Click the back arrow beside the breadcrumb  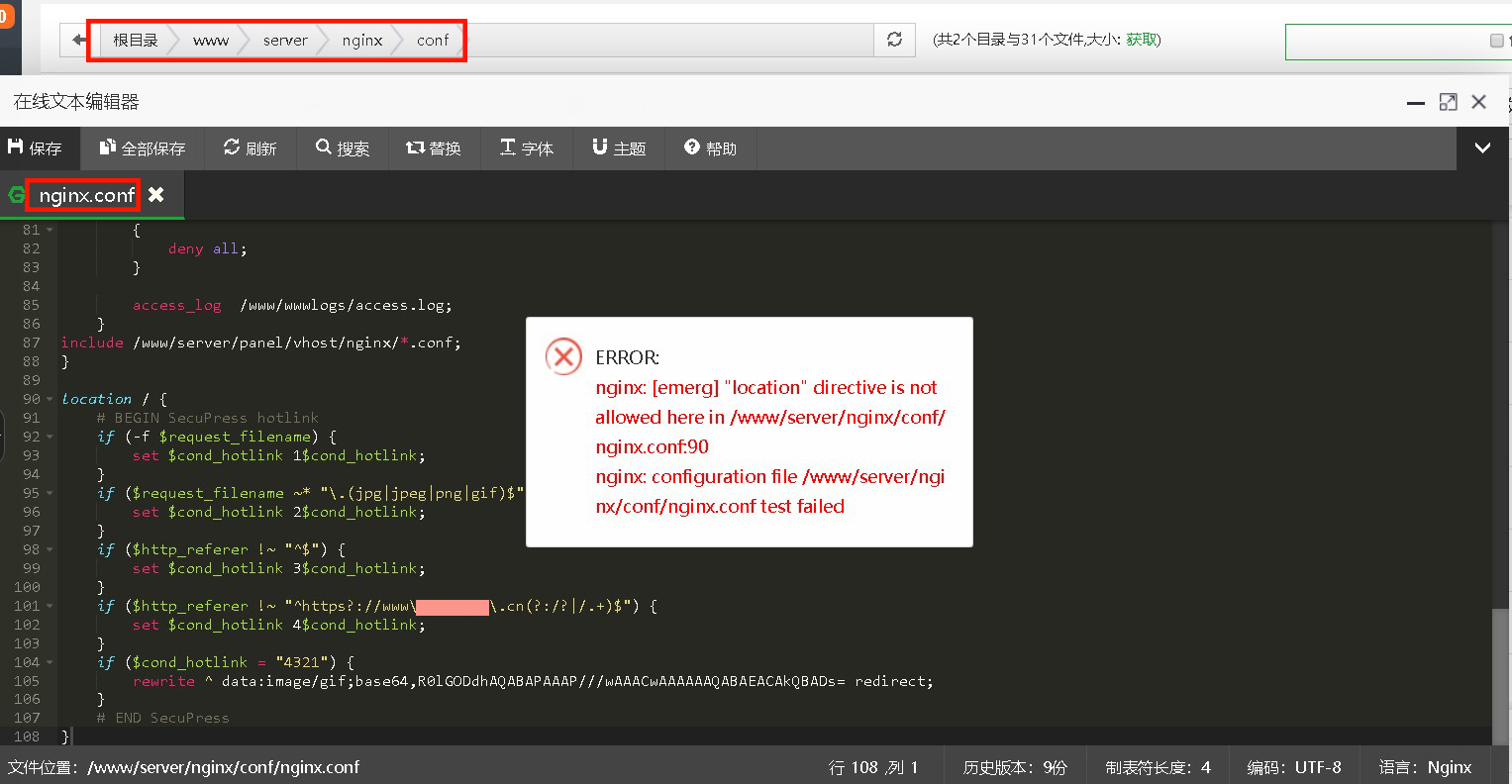pyautogui.click(x=79, y=41)
